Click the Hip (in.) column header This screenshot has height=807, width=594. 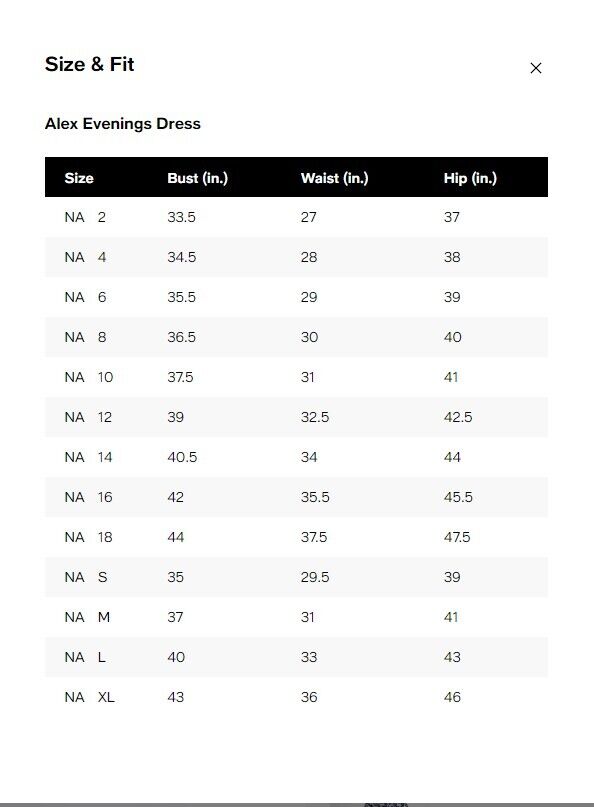point(470,178)
